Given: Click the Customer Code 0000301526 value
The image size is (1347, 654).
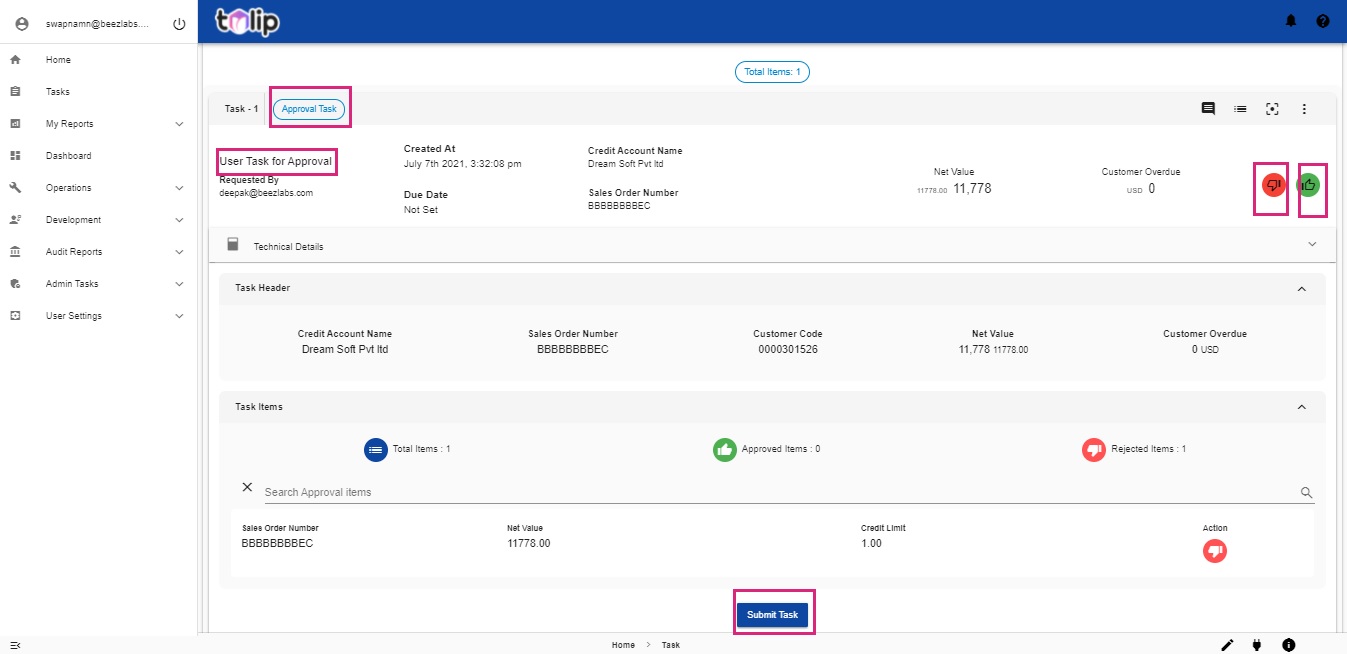Looking at the screenshot, I should [x=788, y=350].
